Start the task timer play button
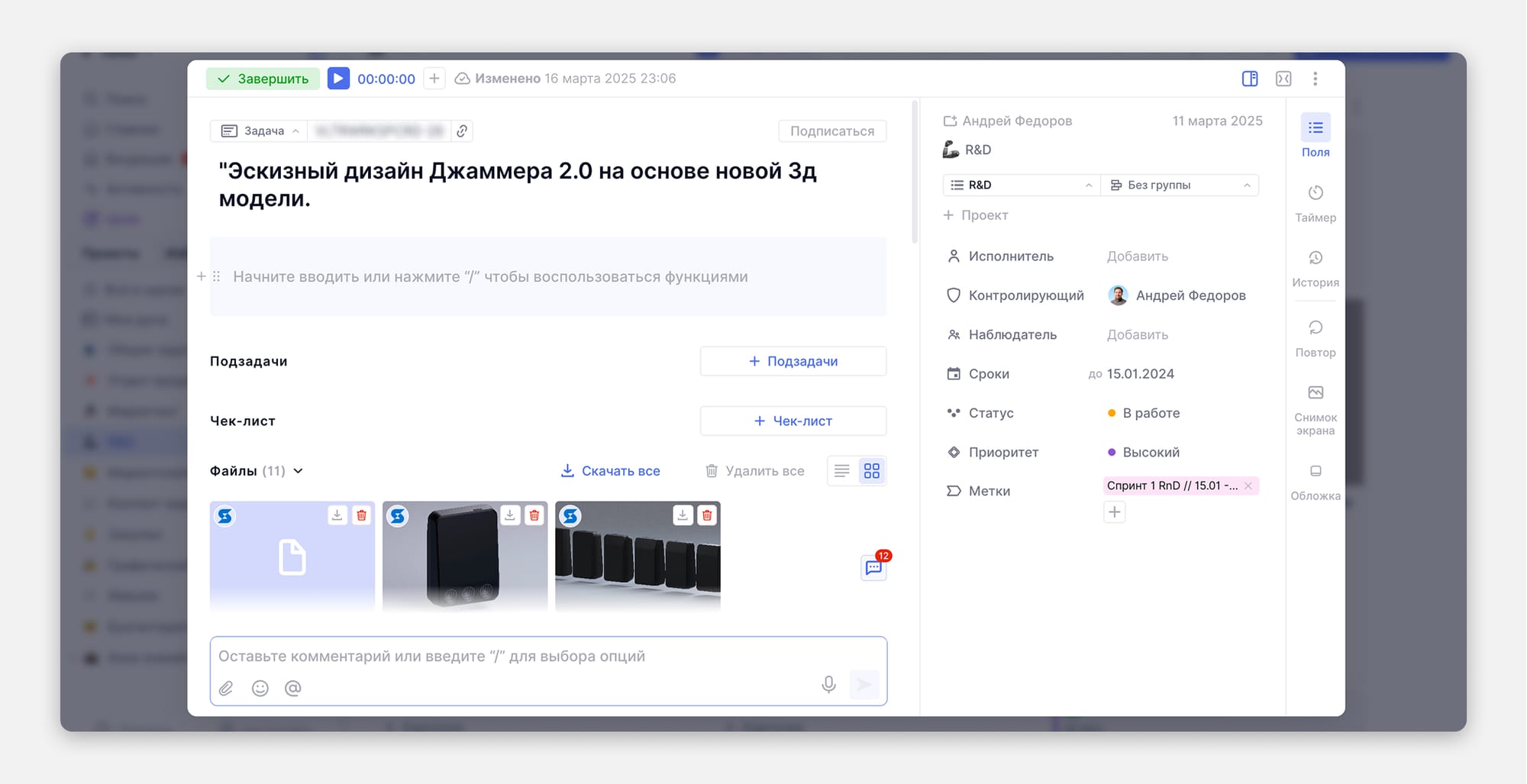This screenshot has height=784, width=1527. (x=338, y=79)
